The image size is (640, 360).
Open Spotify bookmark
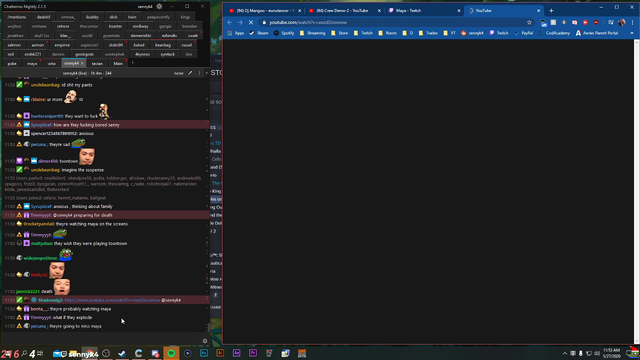click(284, 33)
